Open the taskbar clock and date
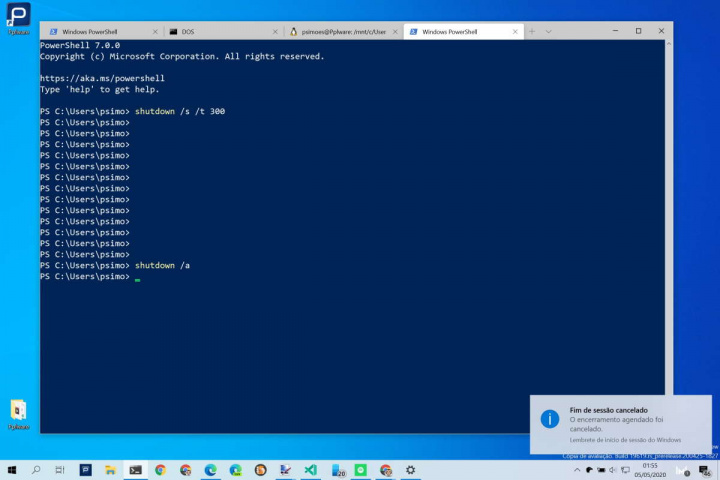Viewport: 720px width, 480px height. point(650,469)
